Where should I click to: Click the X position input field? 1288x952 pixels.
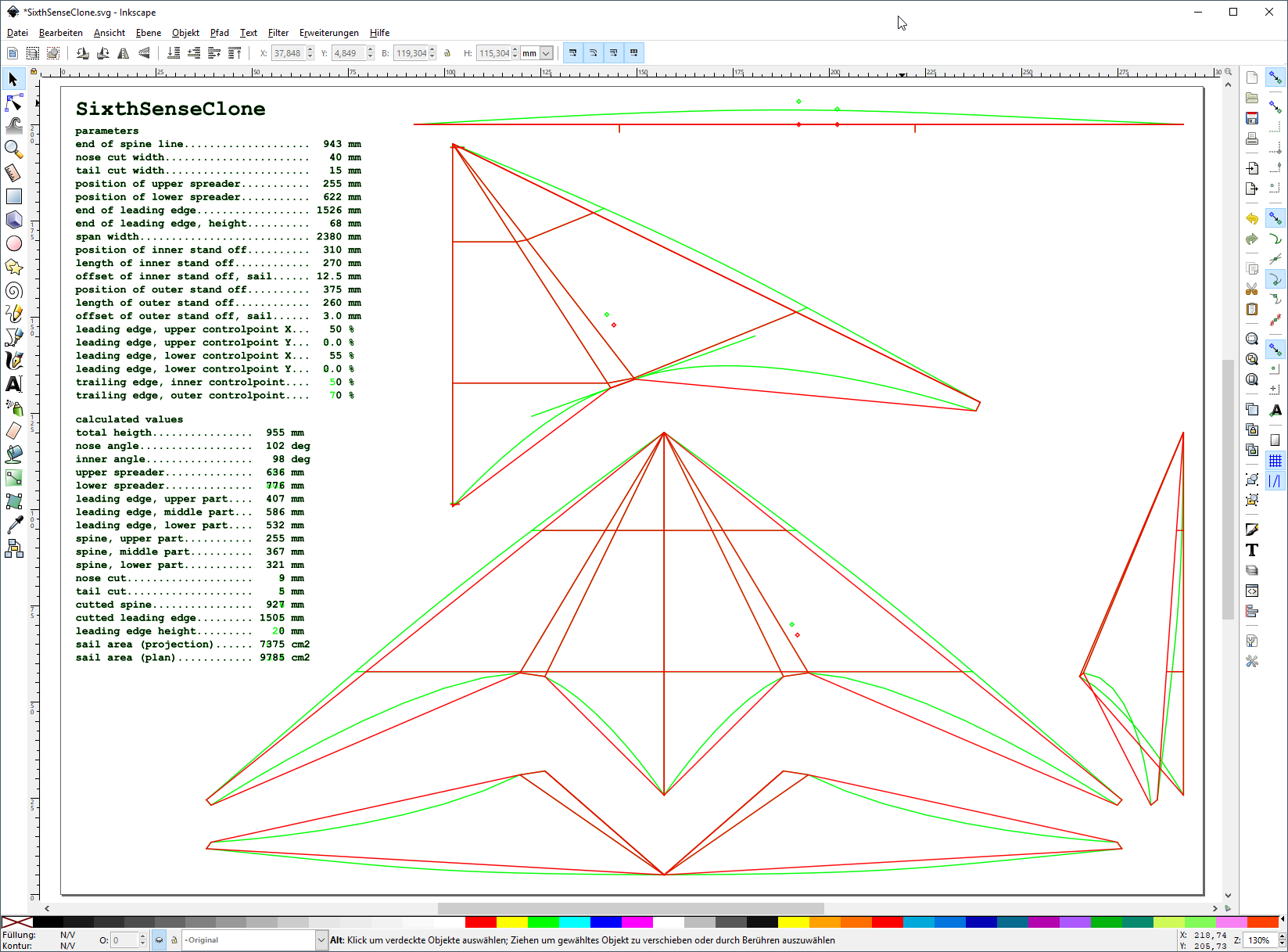288,53
